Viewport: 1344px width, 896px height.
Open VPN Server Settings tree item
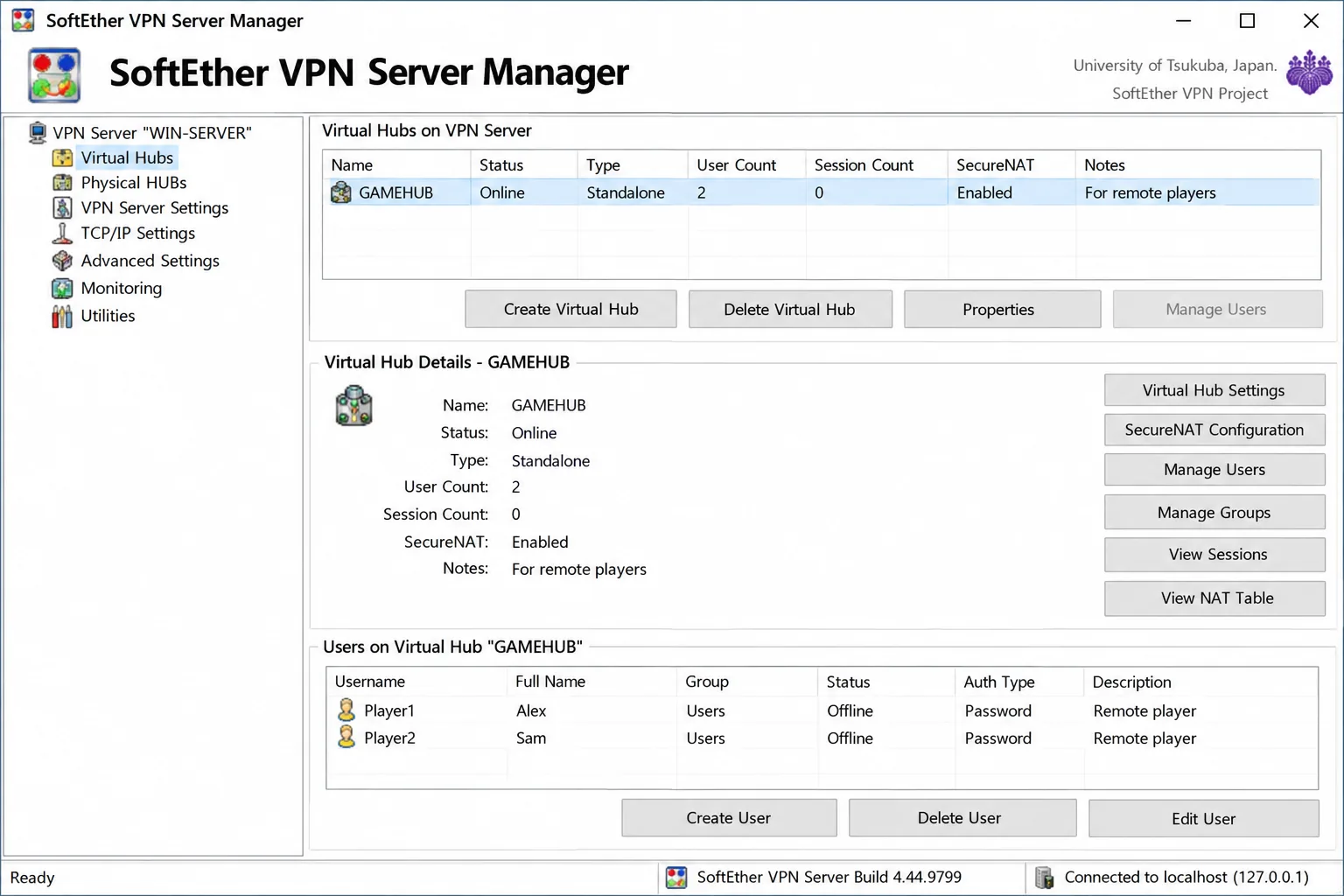[x=155, y=207]
